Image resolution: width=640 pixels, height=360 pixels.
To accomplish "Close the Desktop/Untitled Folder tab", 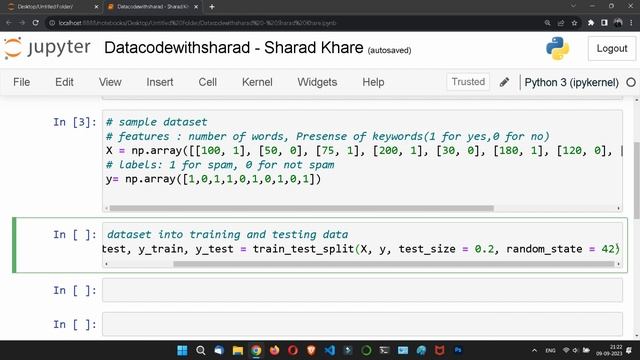I will click(x=96, y=7).
